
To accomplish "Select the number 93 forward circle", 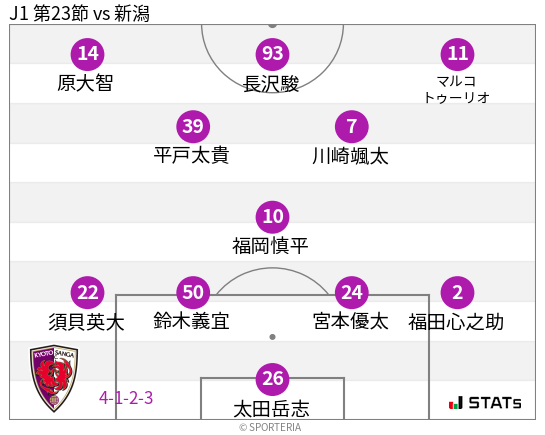I will click(272, 54).
